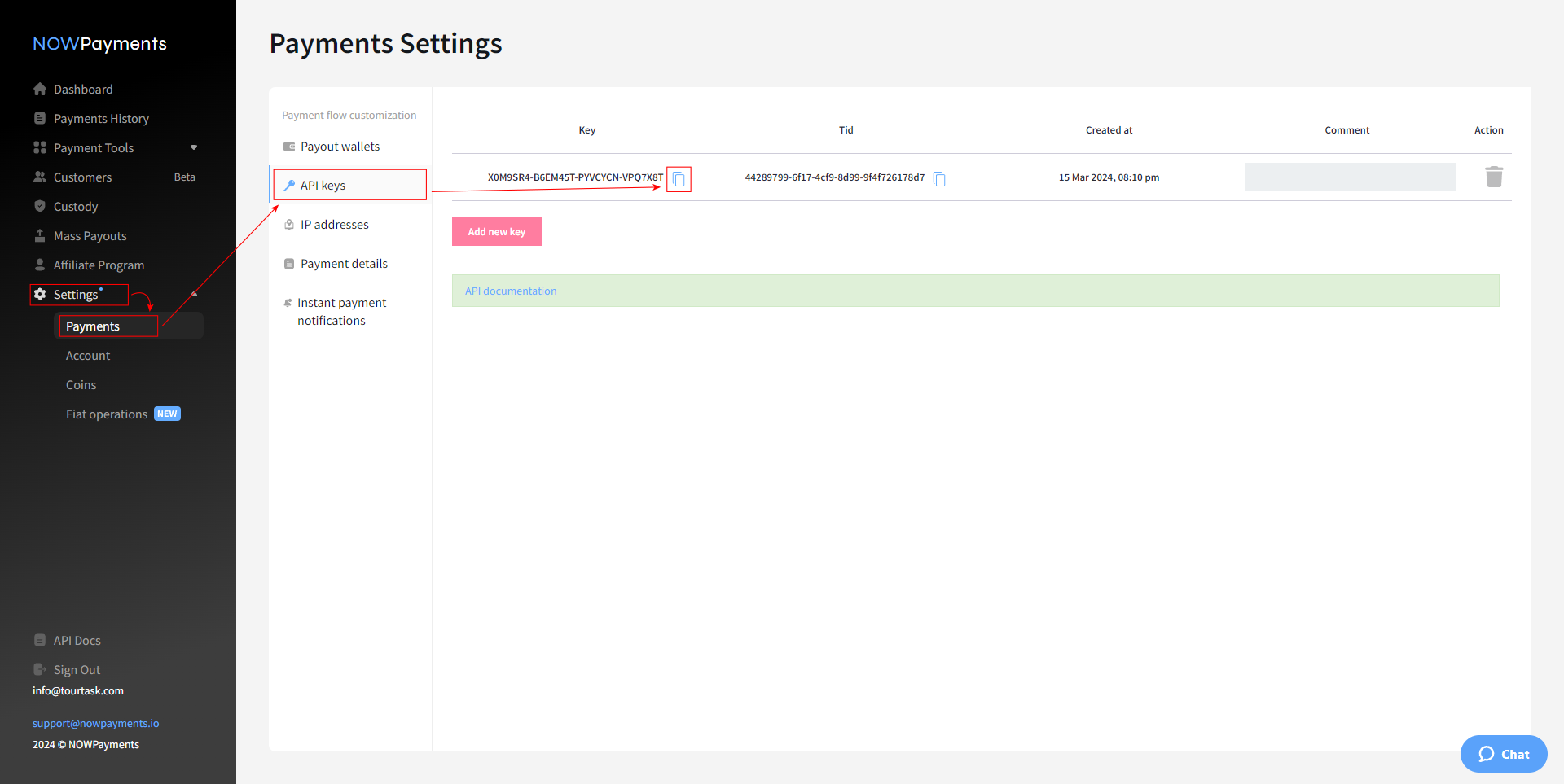Select the Payment details tab
Viewport: 1564px width, 784px height.
[344, 264]
